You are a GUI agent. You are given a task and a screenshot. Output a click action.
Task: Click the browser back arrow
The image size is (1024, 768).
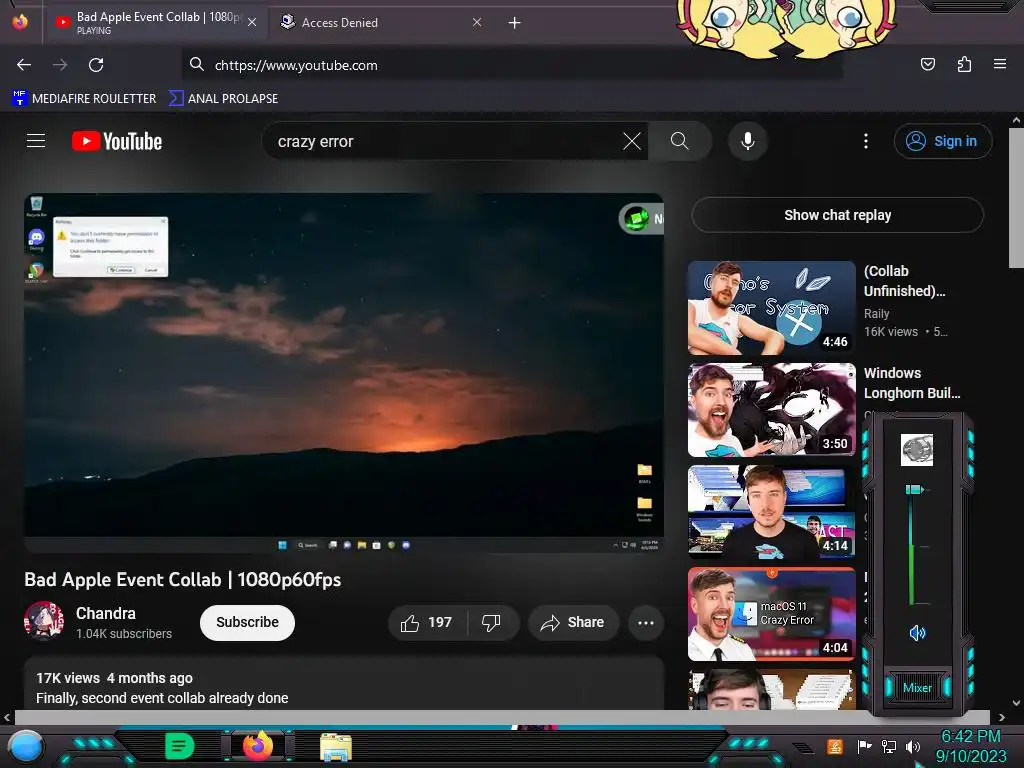point(24,65)
